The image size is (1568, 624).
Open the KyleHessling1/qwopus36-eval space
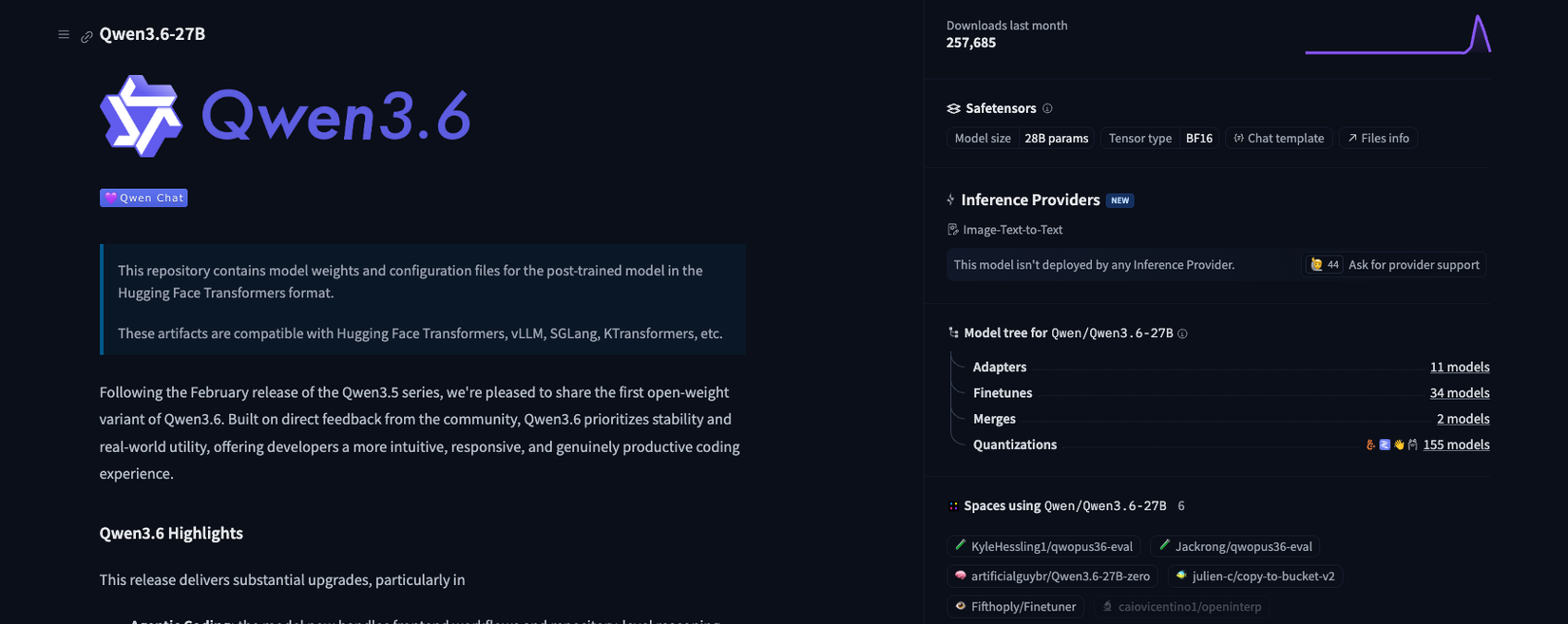pos(1043,546)
